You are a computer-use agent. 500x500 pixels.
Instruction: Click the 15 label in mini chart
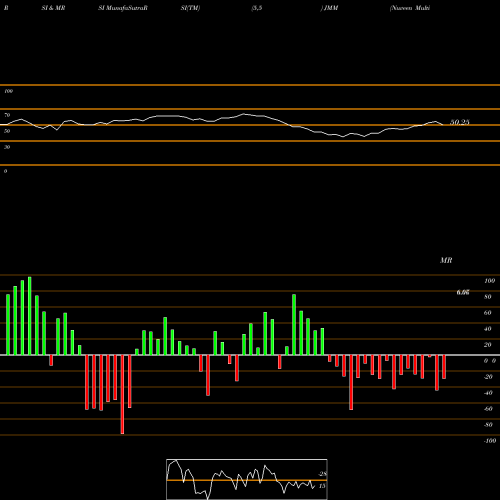coord(322,486)
